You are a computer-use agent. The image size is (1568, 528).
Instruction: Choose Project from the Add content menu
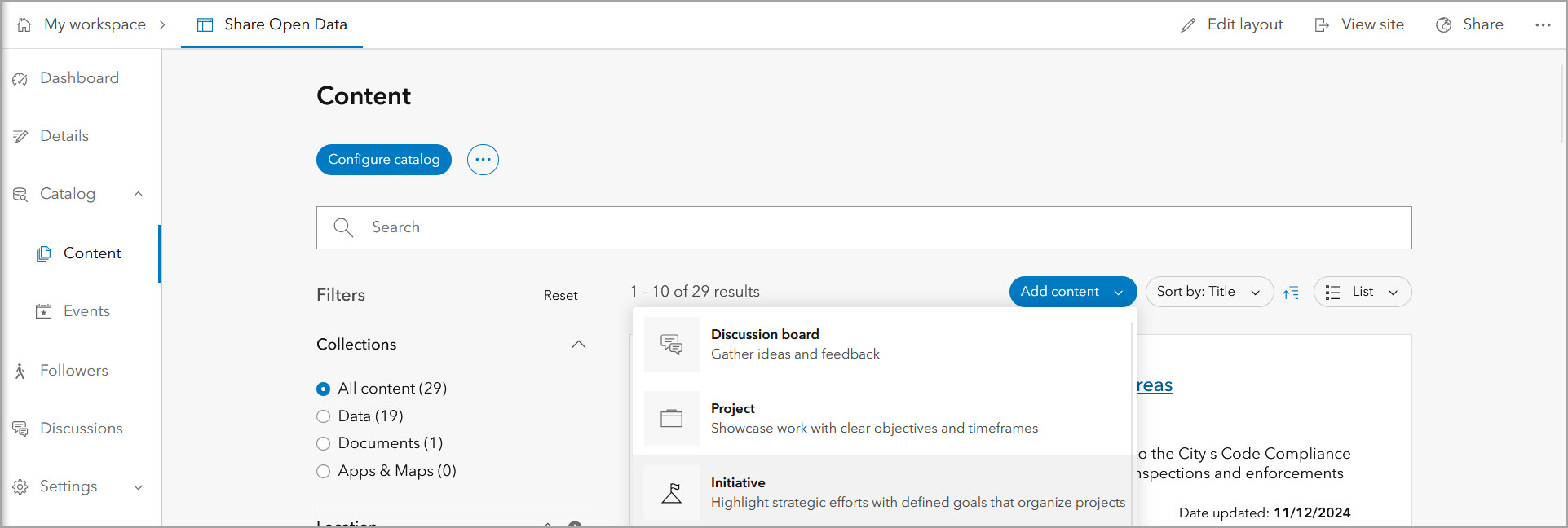click(873, 419)
